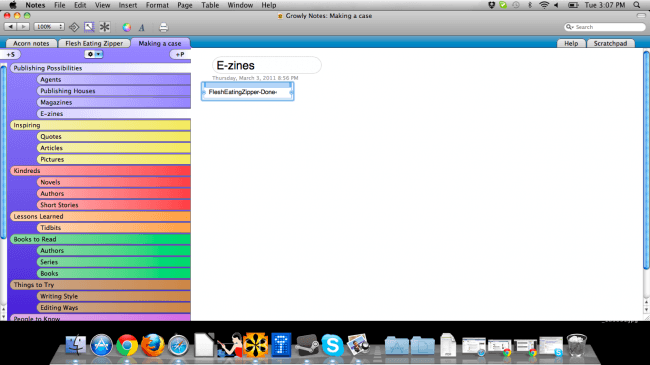Open the Help tab
The width and height of the screenshot is (650, 365).
coord(571,43)
